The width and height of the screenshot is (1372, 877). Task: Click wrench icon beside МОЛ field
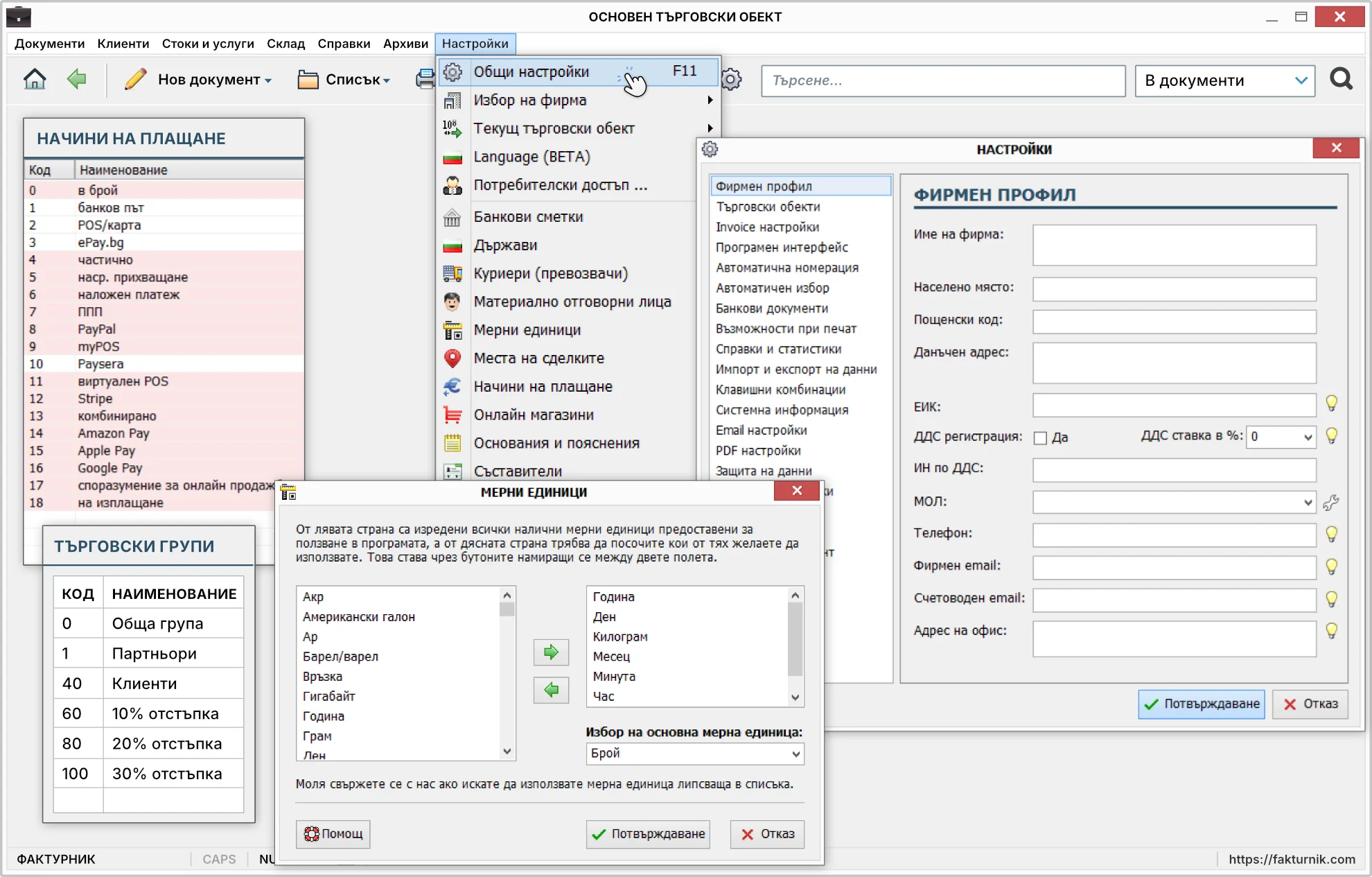1330,503
